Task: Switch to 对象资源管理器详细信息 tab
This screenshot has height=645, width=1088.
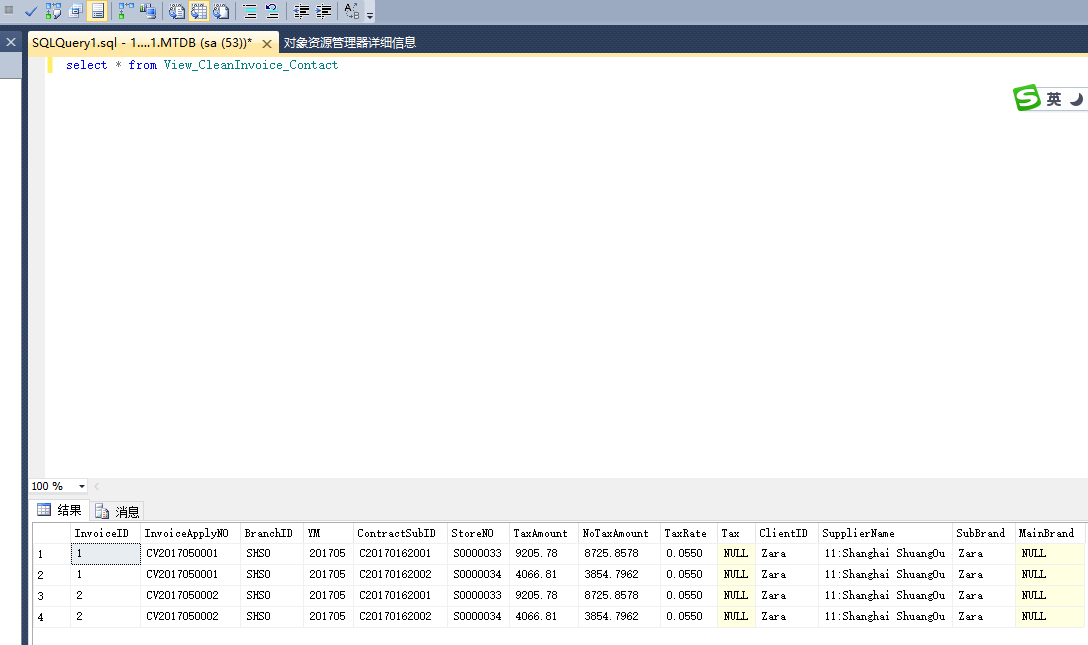Action: pos(350,43)
